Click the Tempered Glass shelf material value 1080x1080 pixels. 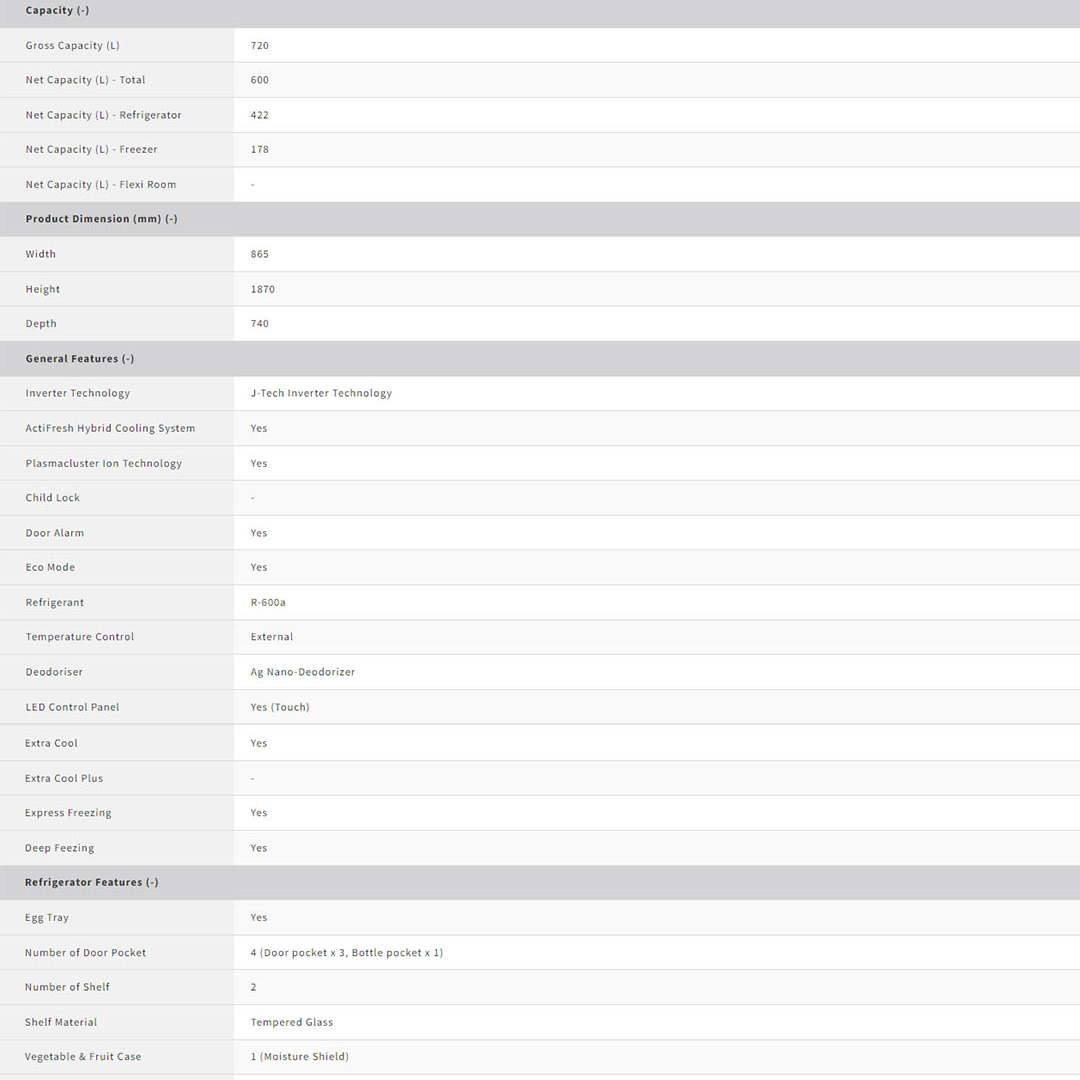tap(291, 1022)
